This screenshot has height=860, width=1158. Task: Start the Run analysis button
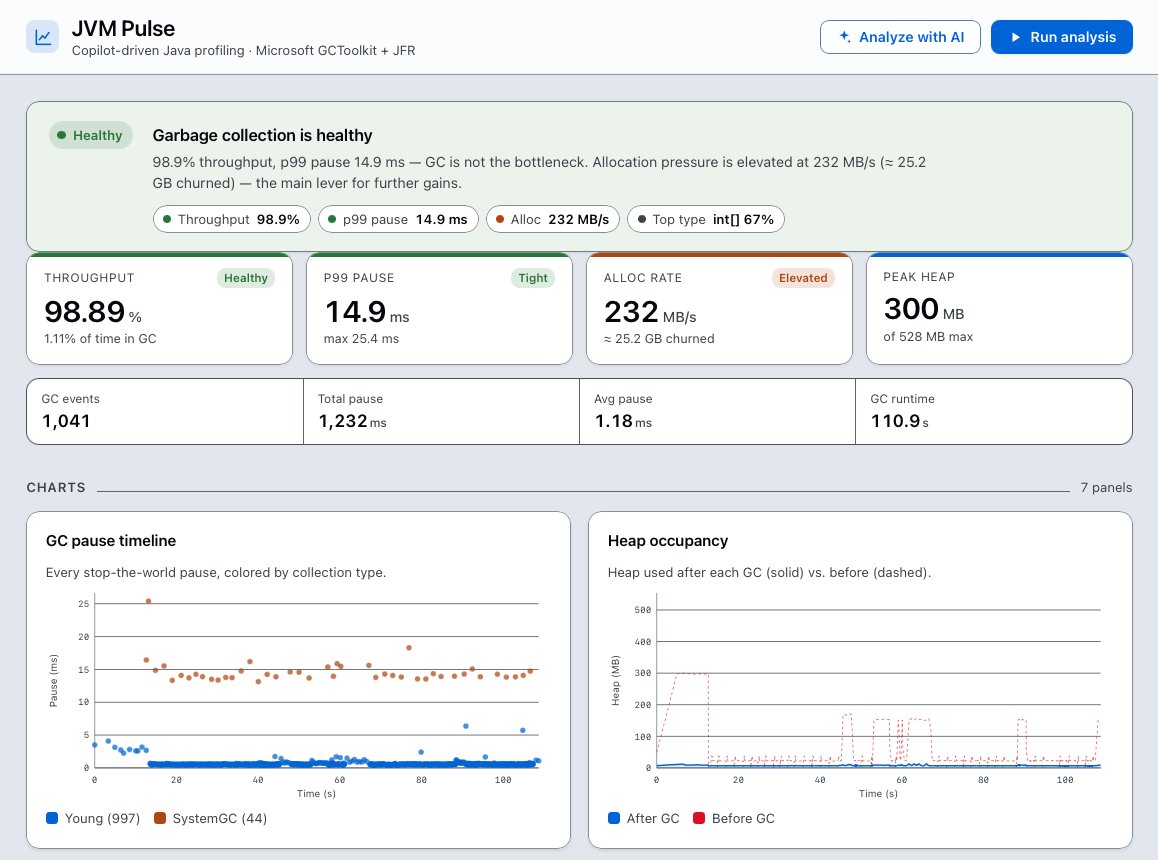pos(1061,37)
